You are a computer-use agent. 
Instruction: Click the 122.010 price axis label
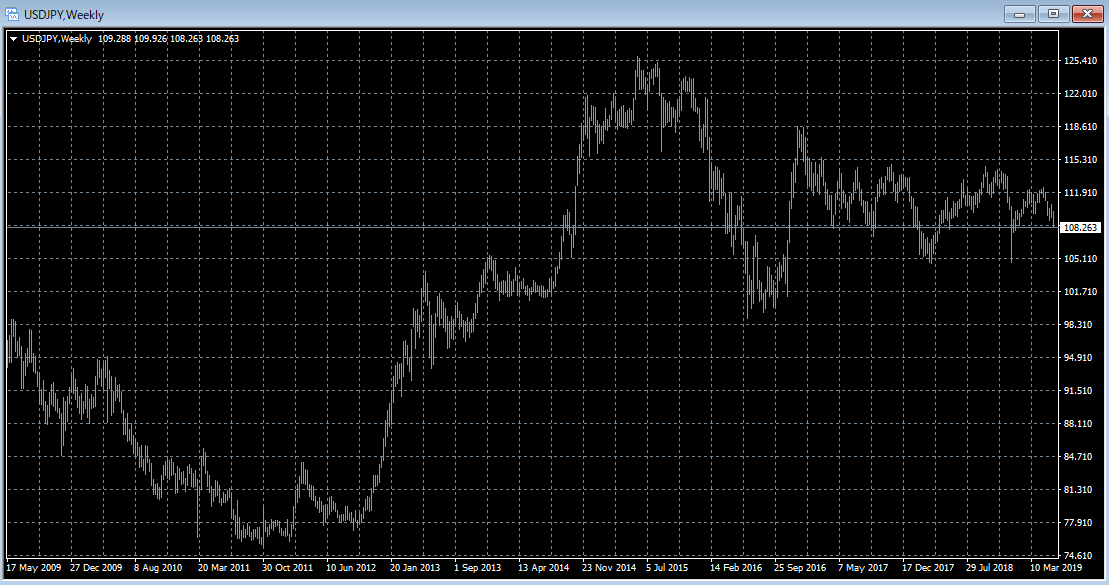tap(1081, 93)
